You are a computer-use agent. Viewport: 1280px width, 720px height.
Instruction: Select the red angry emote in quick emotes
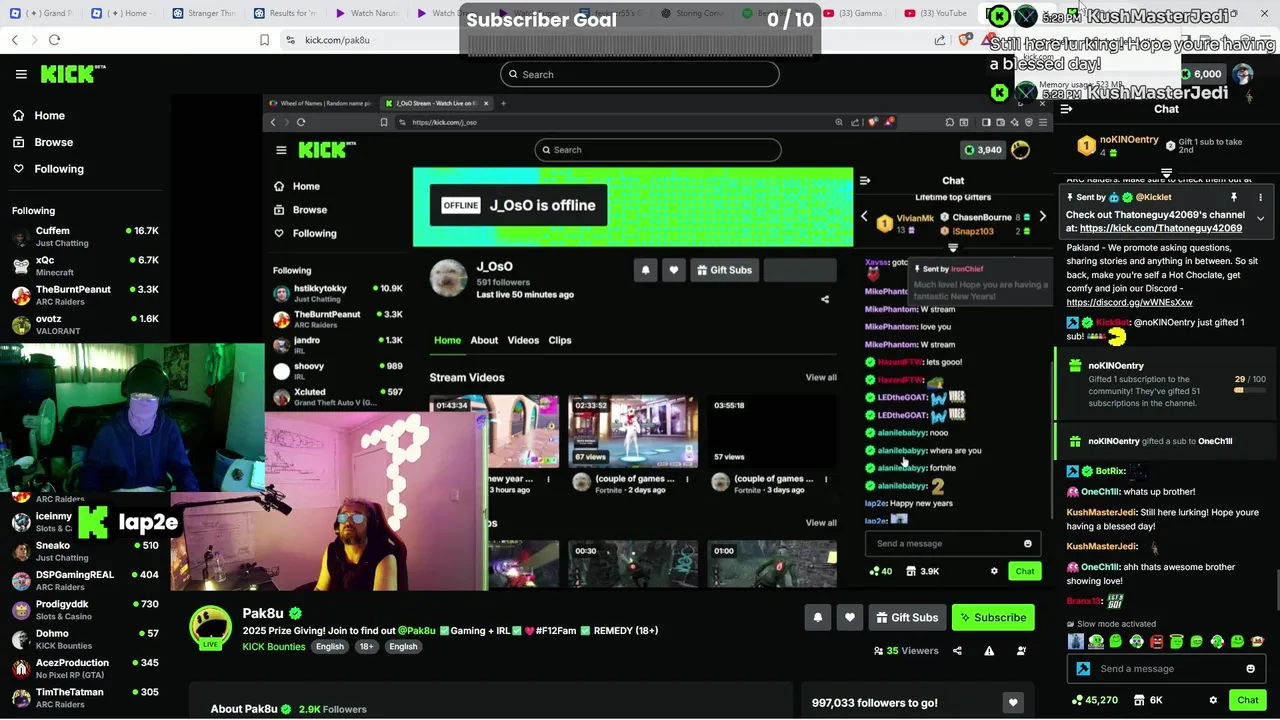[x=1156, y=642]
